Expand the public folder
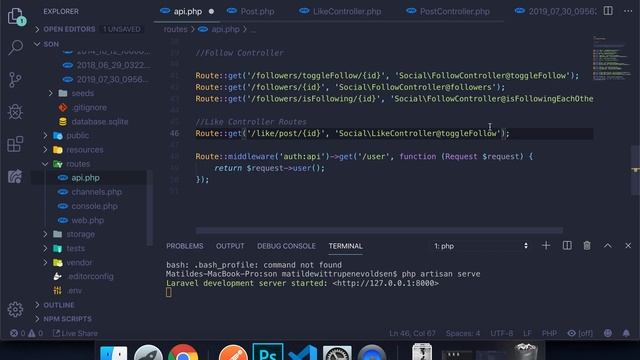640x360 pixels. (45, 135)
